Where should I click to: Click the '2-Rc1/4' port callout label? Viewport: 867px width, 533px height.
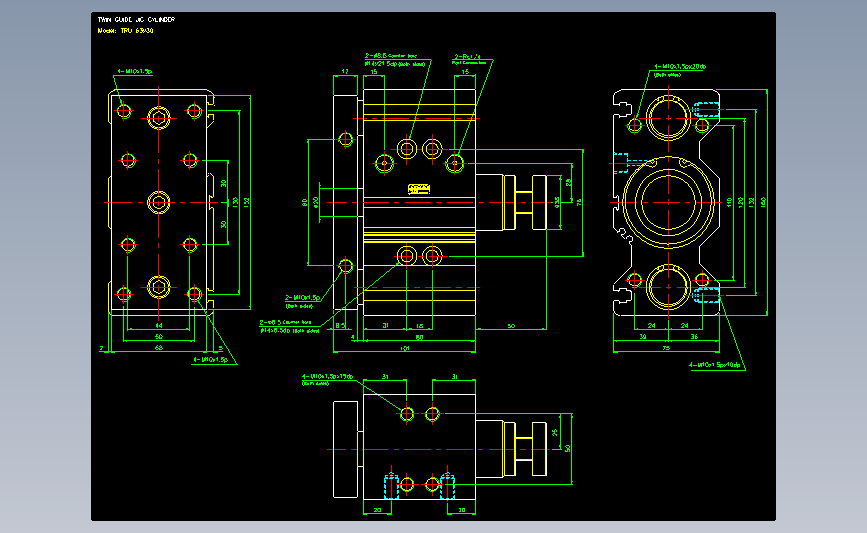pos(468,56)
